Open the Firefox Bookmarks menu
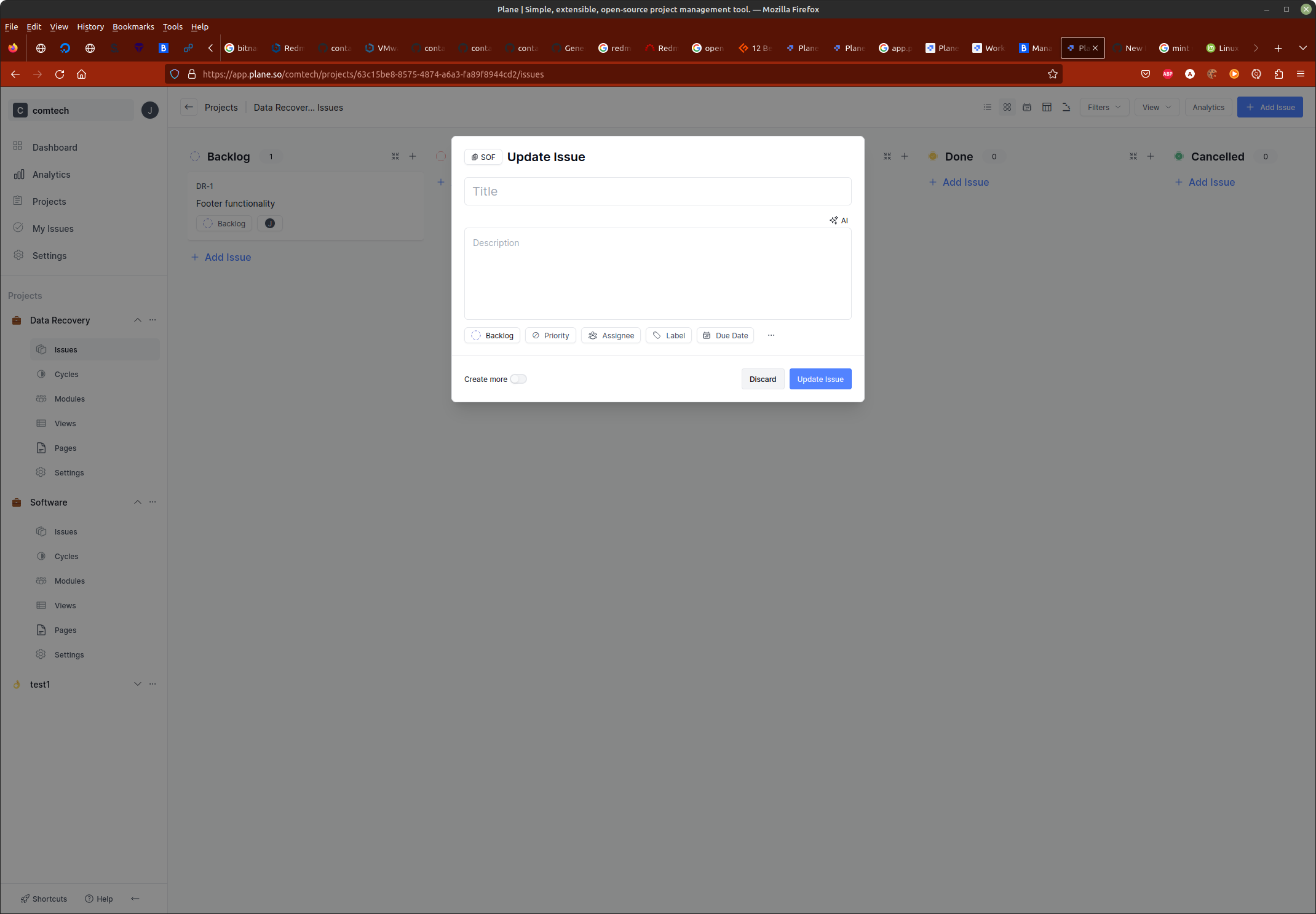This screenshot has height=914, width=1316. click(133, 26)
